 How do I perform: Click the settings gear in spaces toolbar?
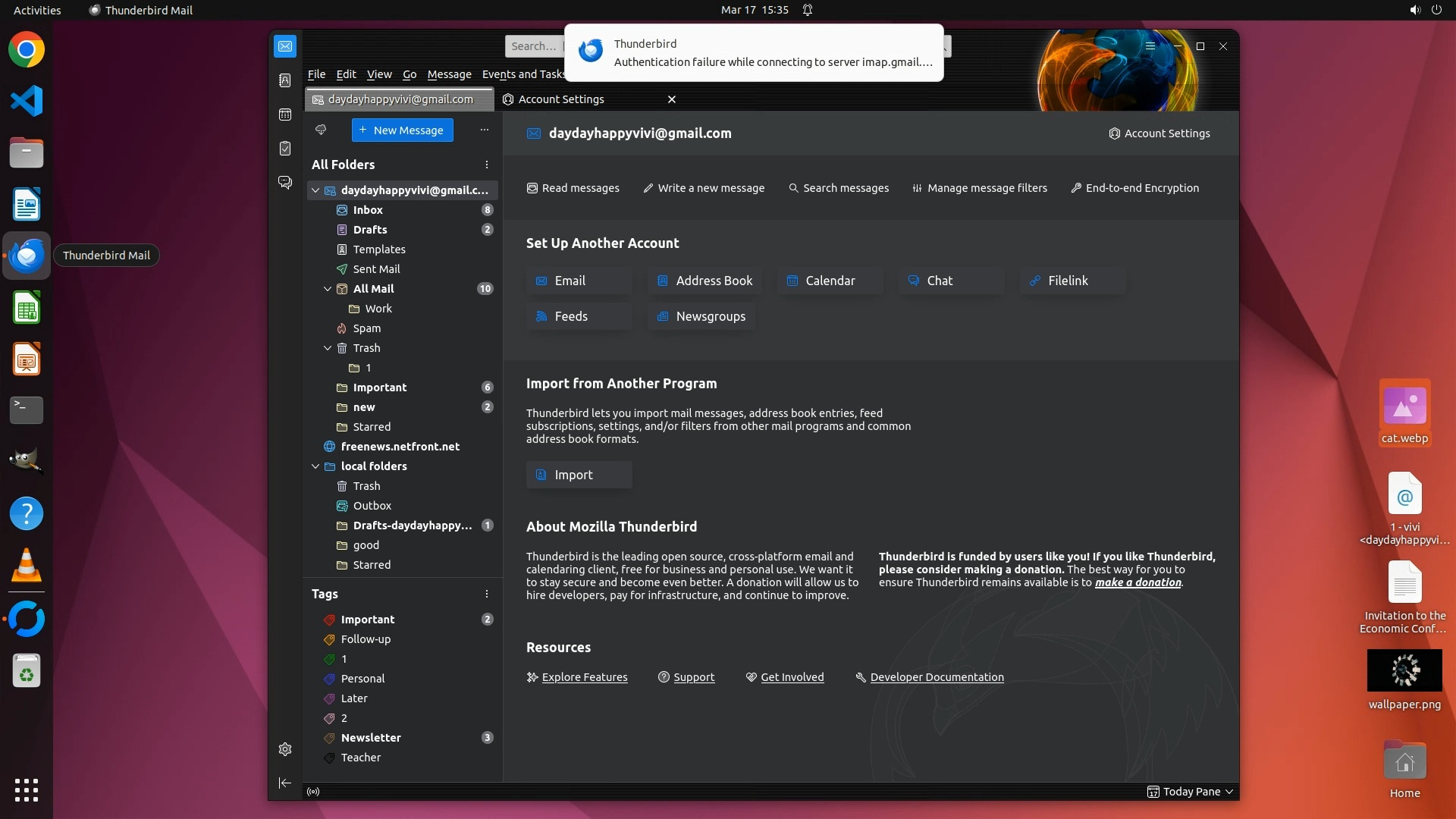click(x=285, y=749)
